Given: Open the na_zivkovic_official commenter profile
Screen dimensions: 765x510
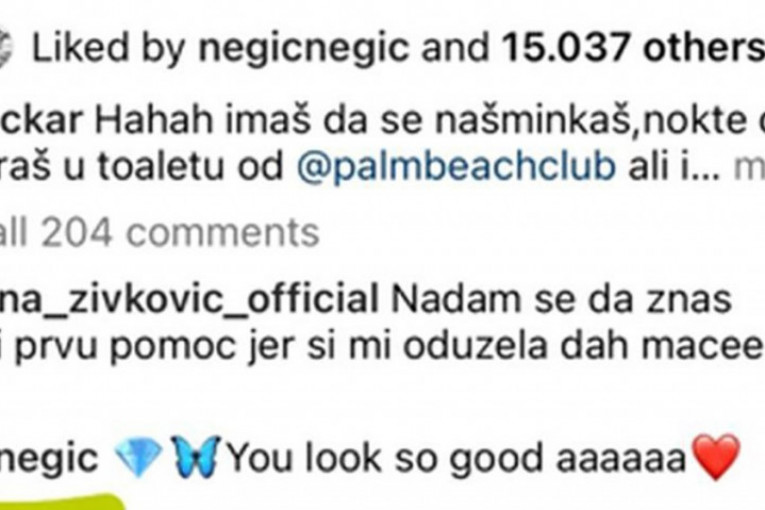Looking at the screenshot, I should (189, 300).
